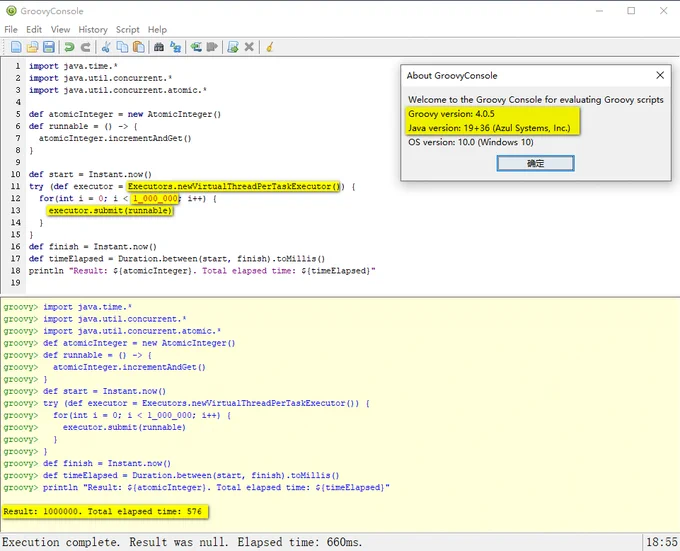
Task: Click 'import java.util.concurrent.atomic.*' on editor line 3
Action: pyautogui.click(x=118, y=90)
